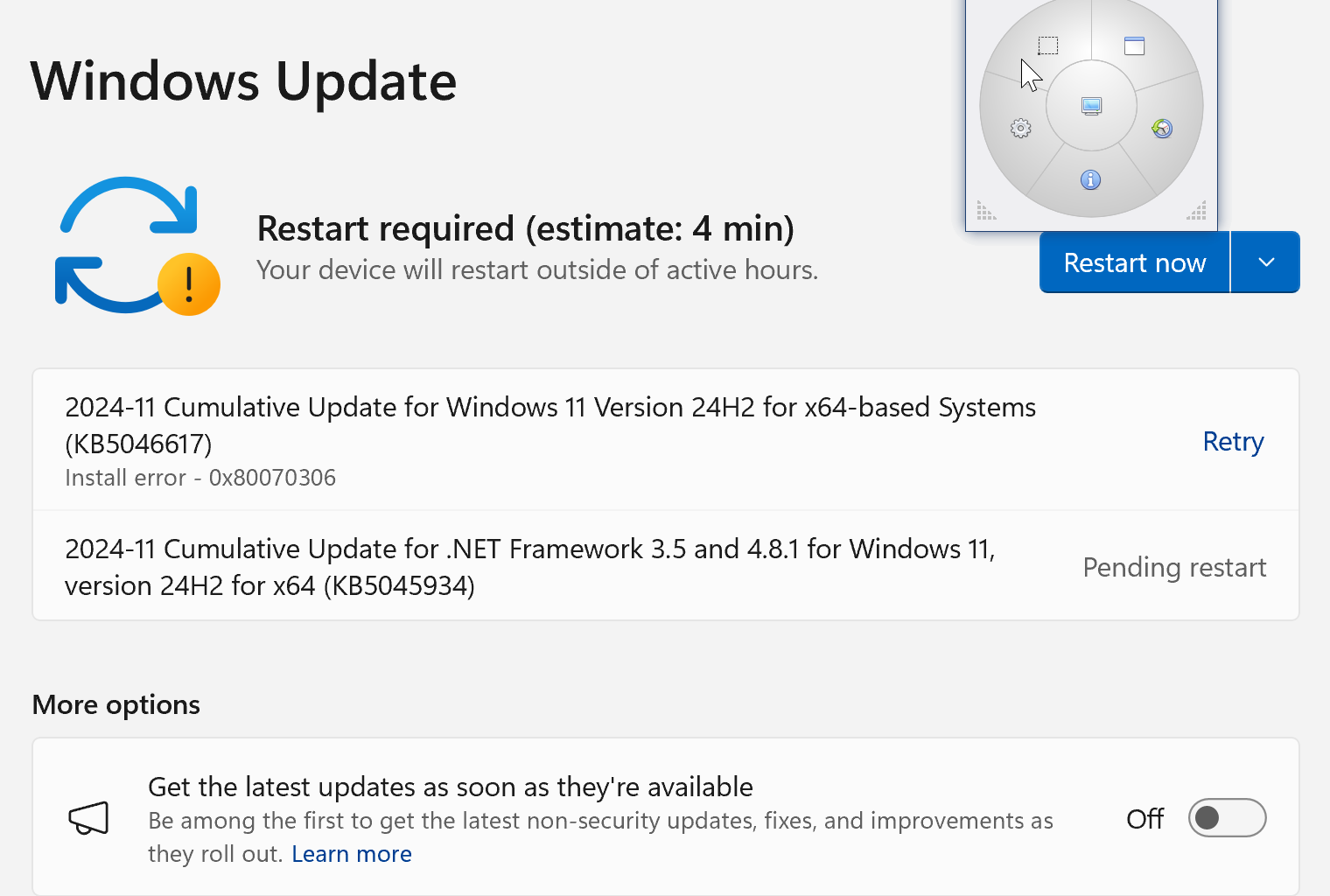The image size is (1330, 896).
Task: Enable the latest updates toggle switch
Action: [x=1226, y=818]
